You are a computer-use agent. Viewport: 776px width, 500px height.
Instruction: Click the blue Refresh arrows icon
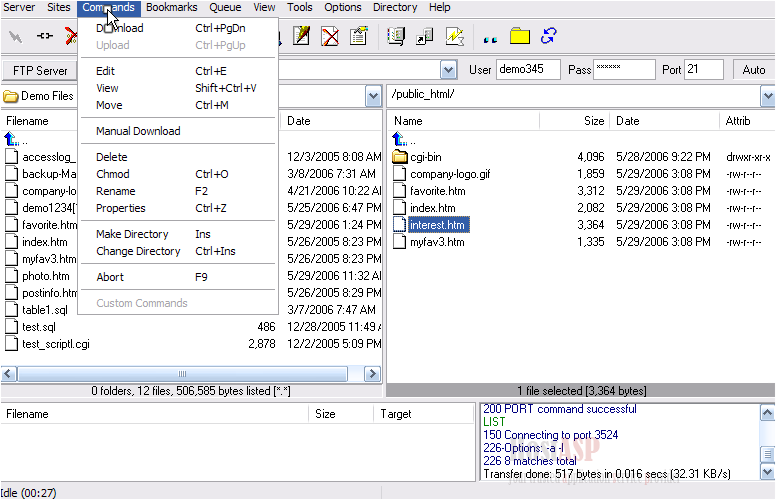548,36
